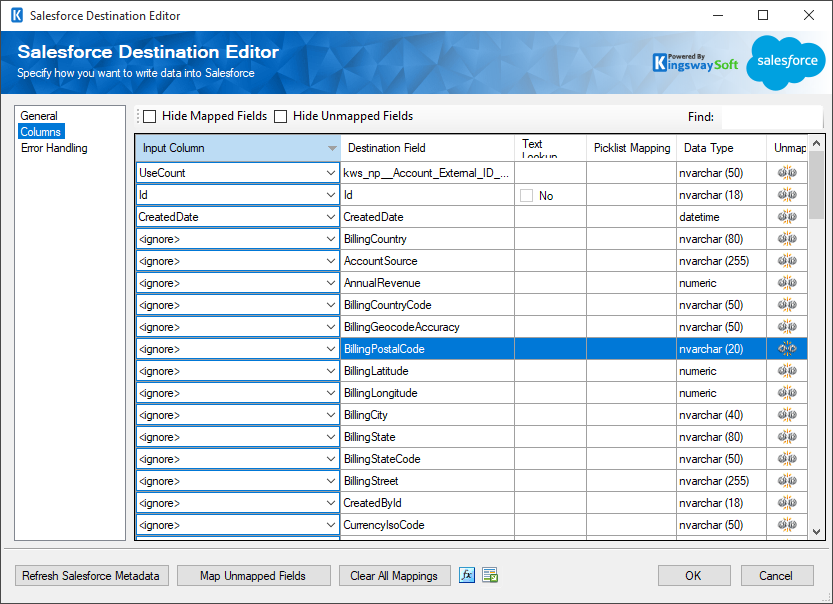Click unmap icon for BillingCountry row
The height and width of the screenshot is (604, 833).
(787, 239)
